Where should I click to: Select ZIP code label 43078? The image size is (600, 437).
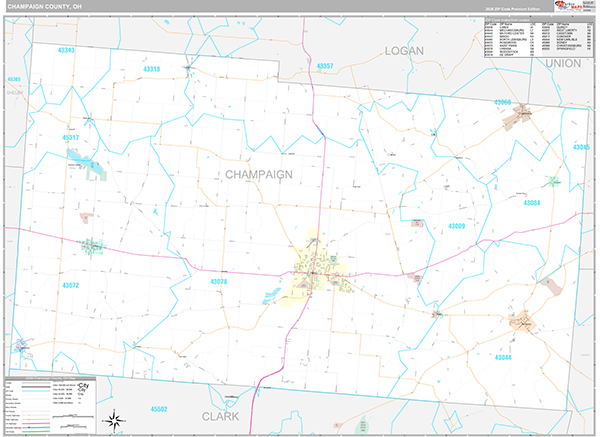pos(218,282)
